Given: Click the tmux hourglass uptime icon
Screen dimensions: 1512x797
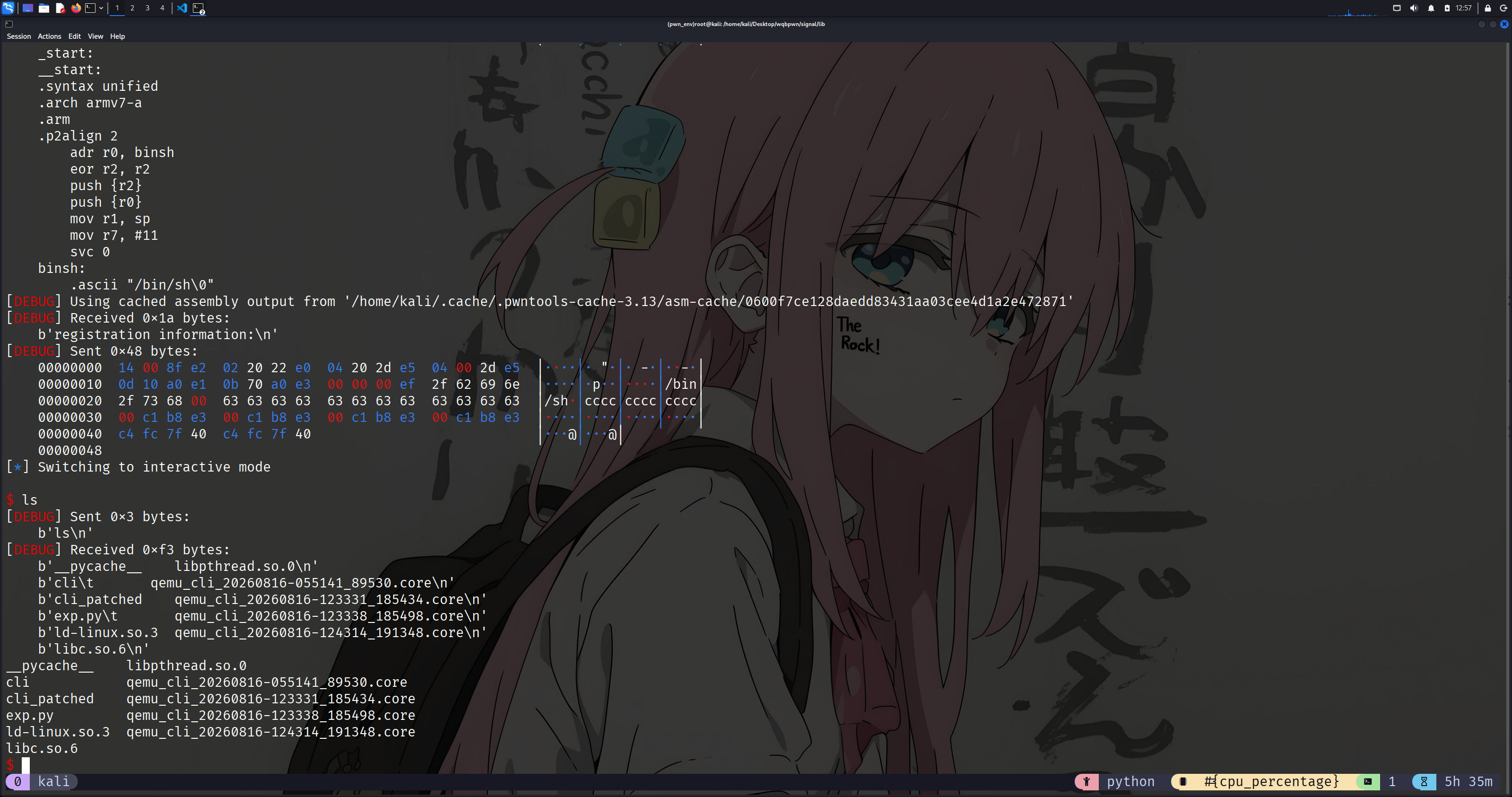Looking at the screenshot, I should [x=1424, y=782].
